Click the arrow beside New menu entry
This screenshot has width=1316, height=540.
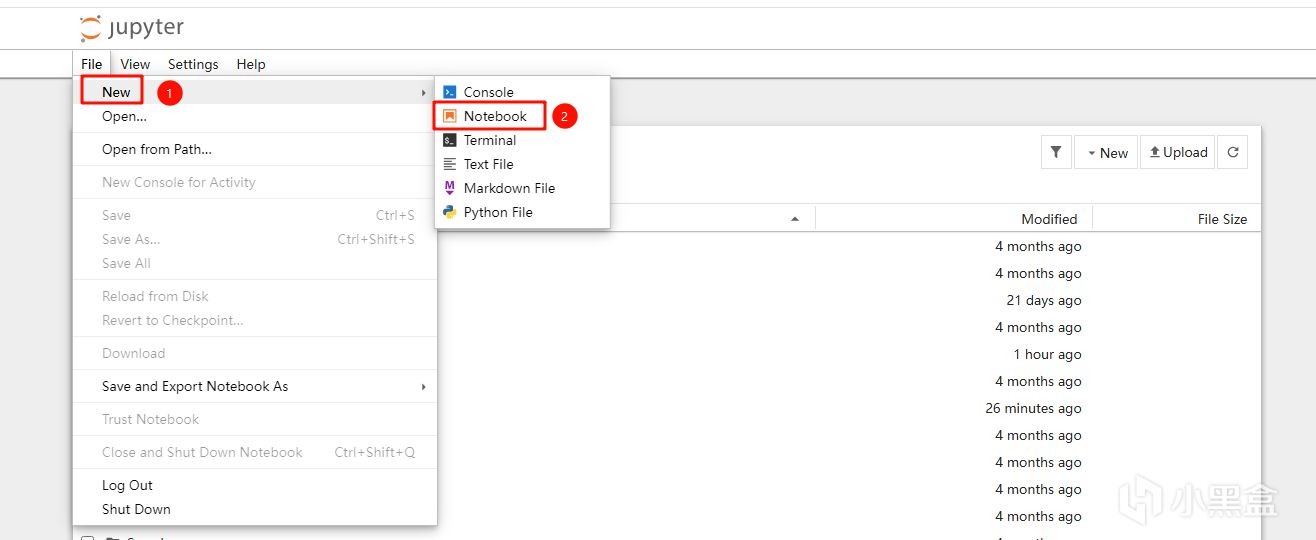click(x=424, y=92)
